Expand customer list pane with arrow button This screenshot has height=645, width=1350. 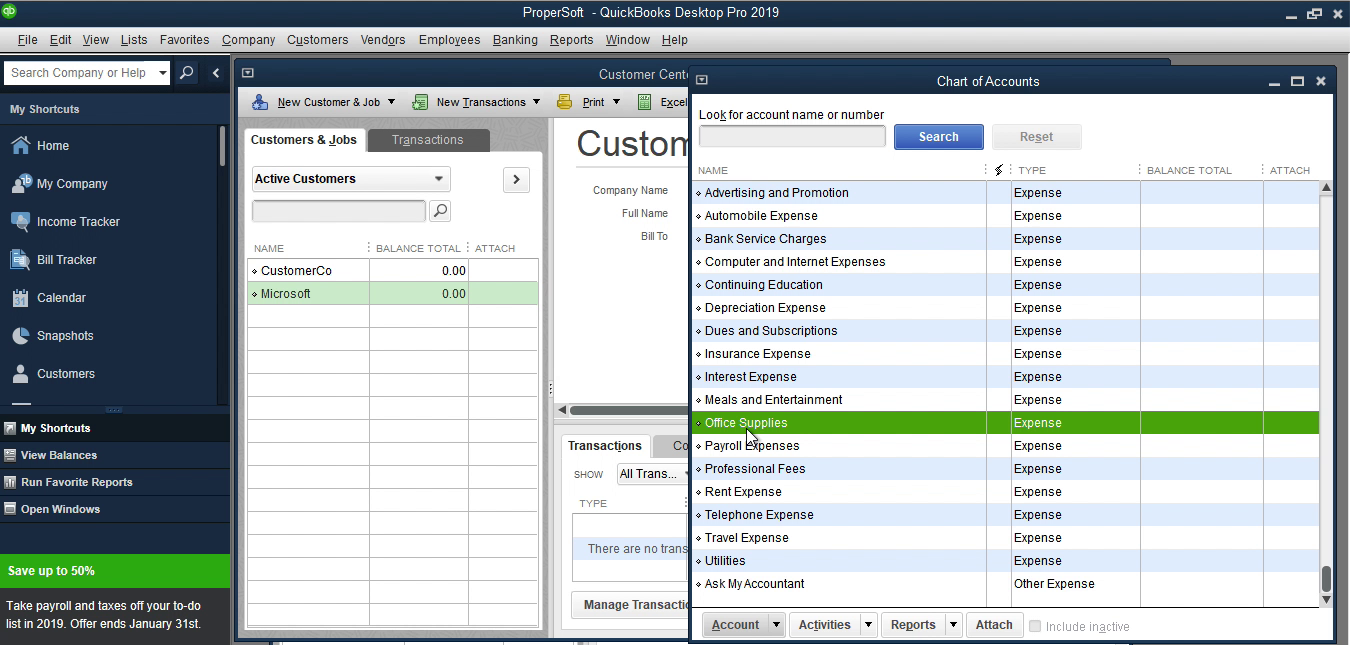click(516, 179)
